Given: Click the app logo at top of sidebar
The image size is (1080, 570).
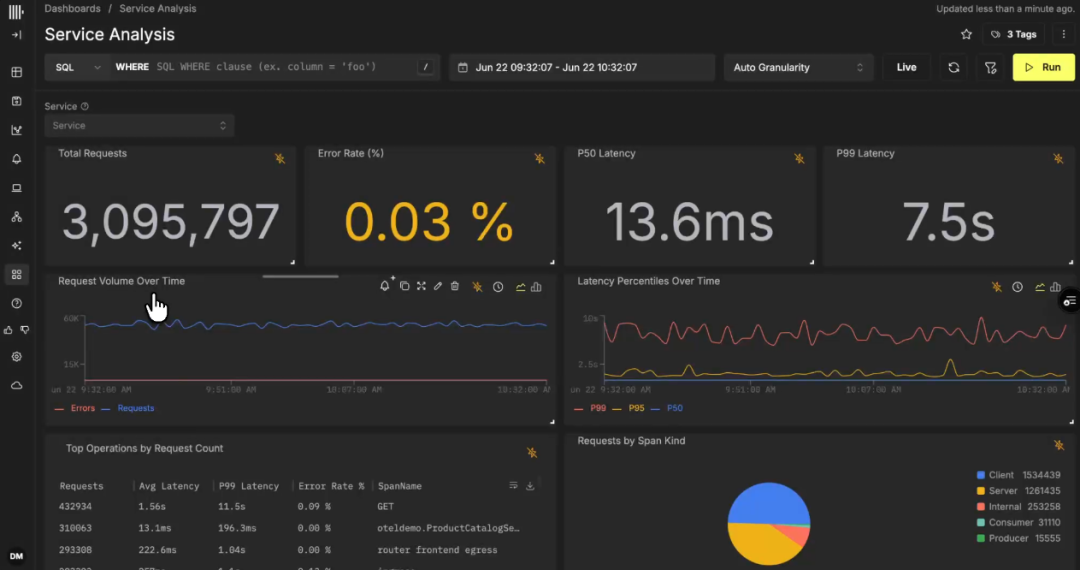Looking at the screenshot, I should point(16,12).
